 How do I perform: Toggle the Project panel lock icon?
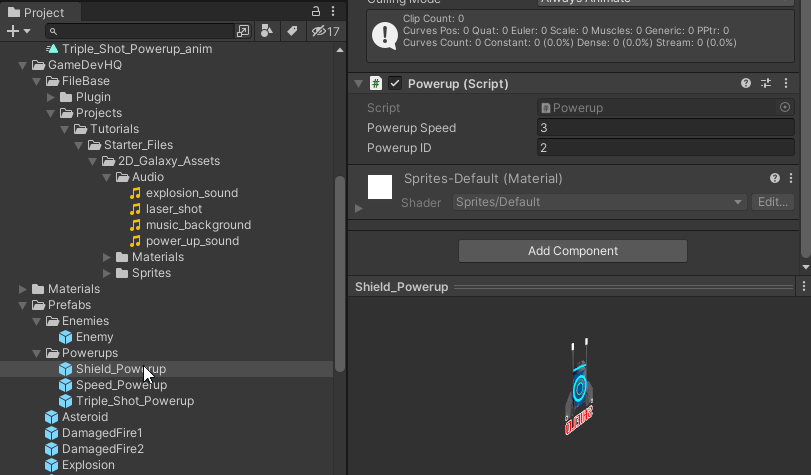(x=316, y=11)
